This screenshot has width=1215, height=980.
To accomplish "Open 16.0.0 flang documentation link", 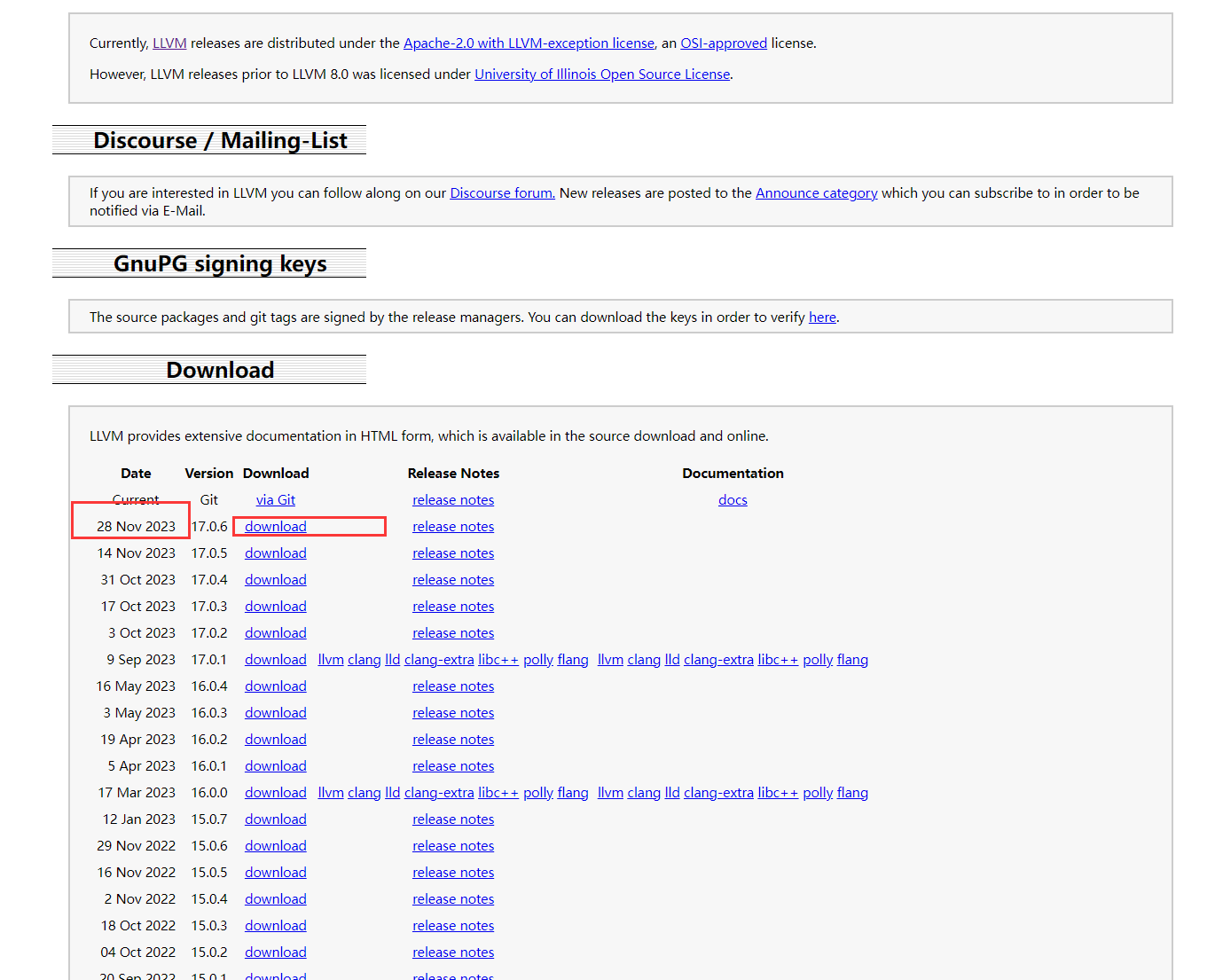I will pyautogui.click(x=852, y=793).
